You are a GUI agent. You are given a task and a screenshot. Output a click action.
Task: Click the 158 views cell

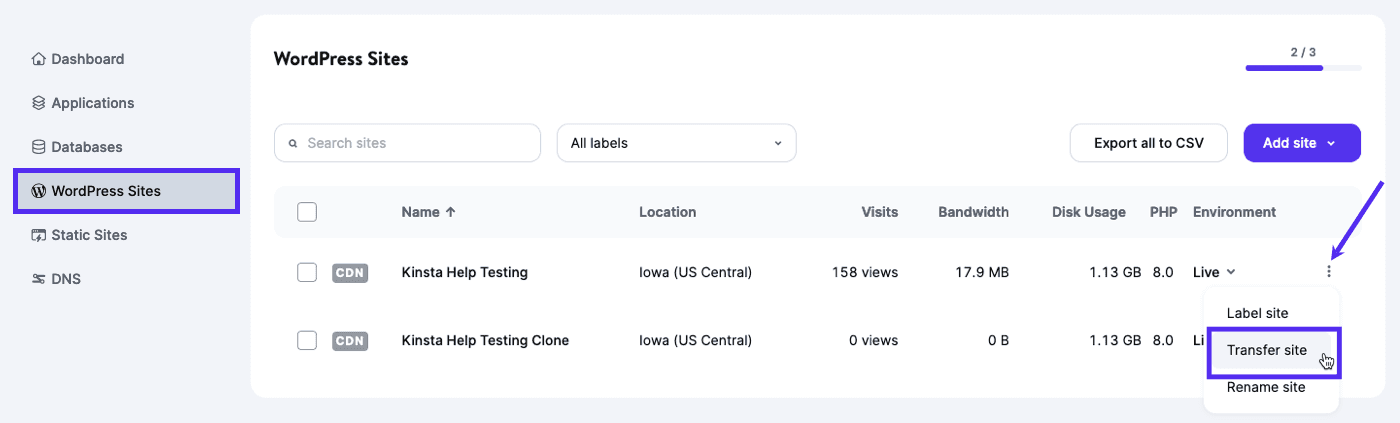point(865,272)
